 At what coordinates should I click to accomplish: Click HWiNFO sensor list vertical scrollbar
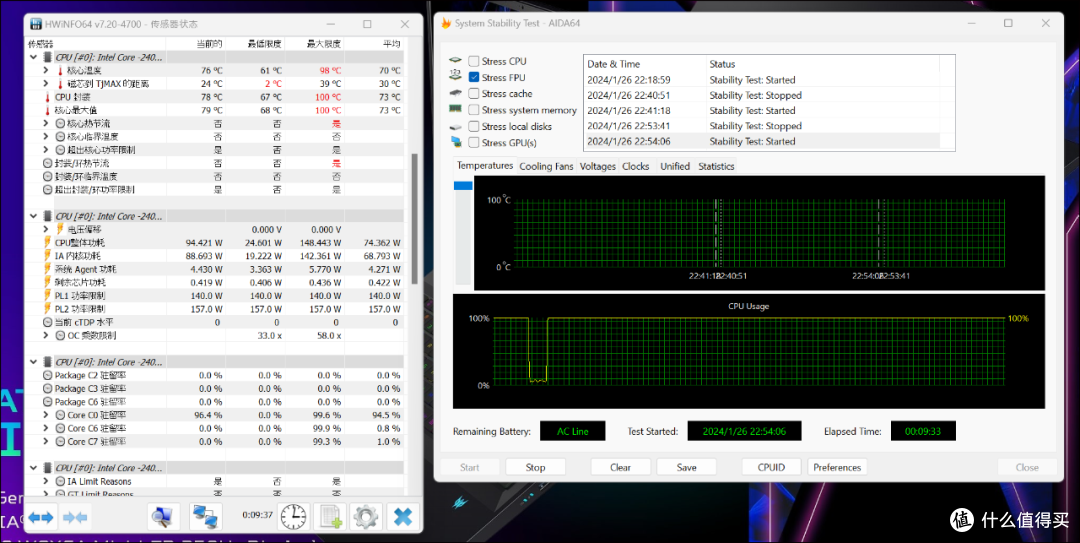click(415, 218)
